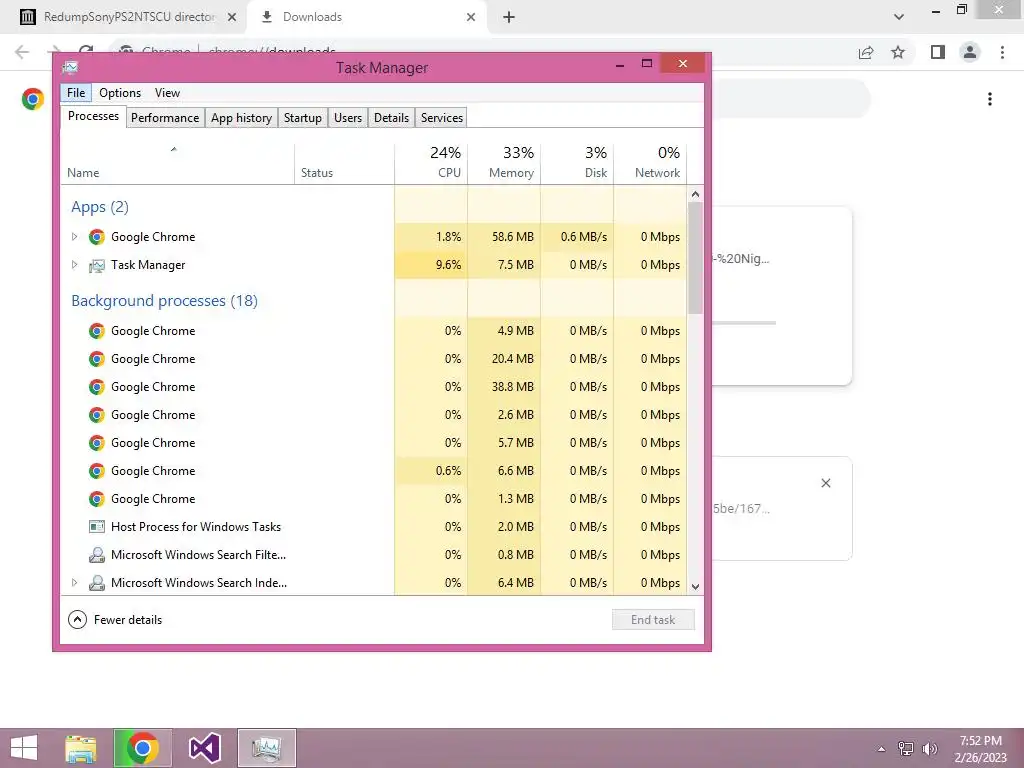Click the process list scroll up arrow
Viewport: 1024px width, 768px height.
(x=696, y=194)
